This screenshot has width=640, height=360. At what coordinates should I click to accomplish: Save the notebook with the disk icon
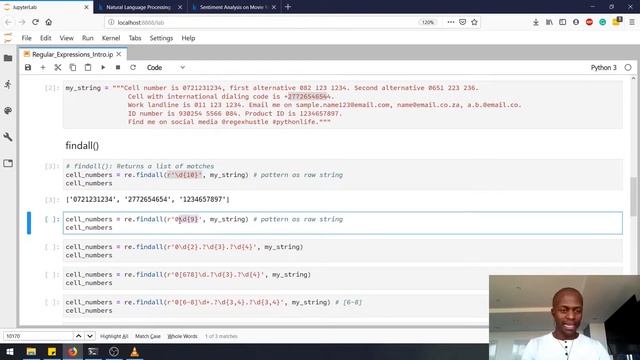pos(28,67)
